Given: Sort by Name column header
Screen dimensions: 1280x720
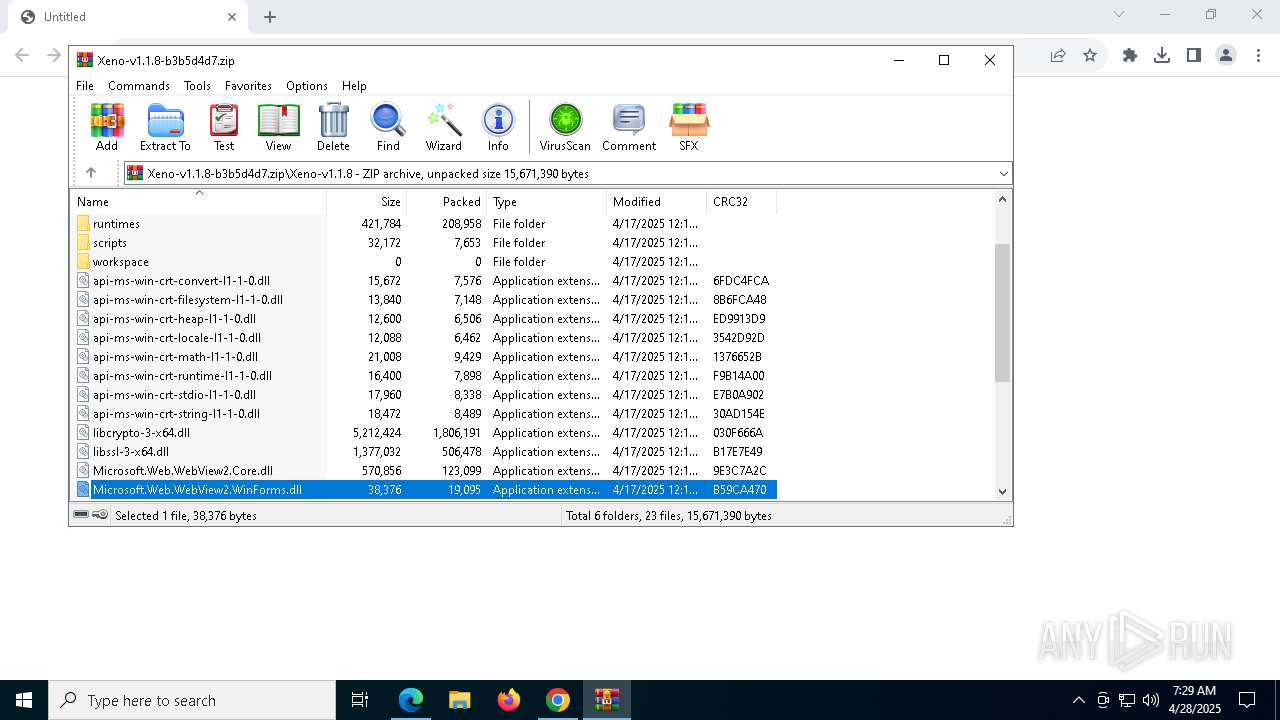Looking at the screenshot, I should (199, 201).
